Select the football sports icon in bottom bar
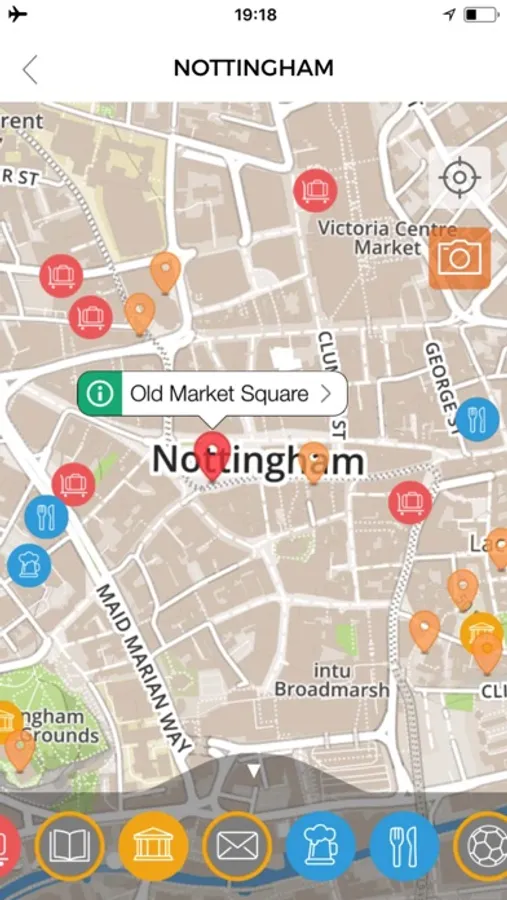Screen dimensions: 507x900 point(482,846)
